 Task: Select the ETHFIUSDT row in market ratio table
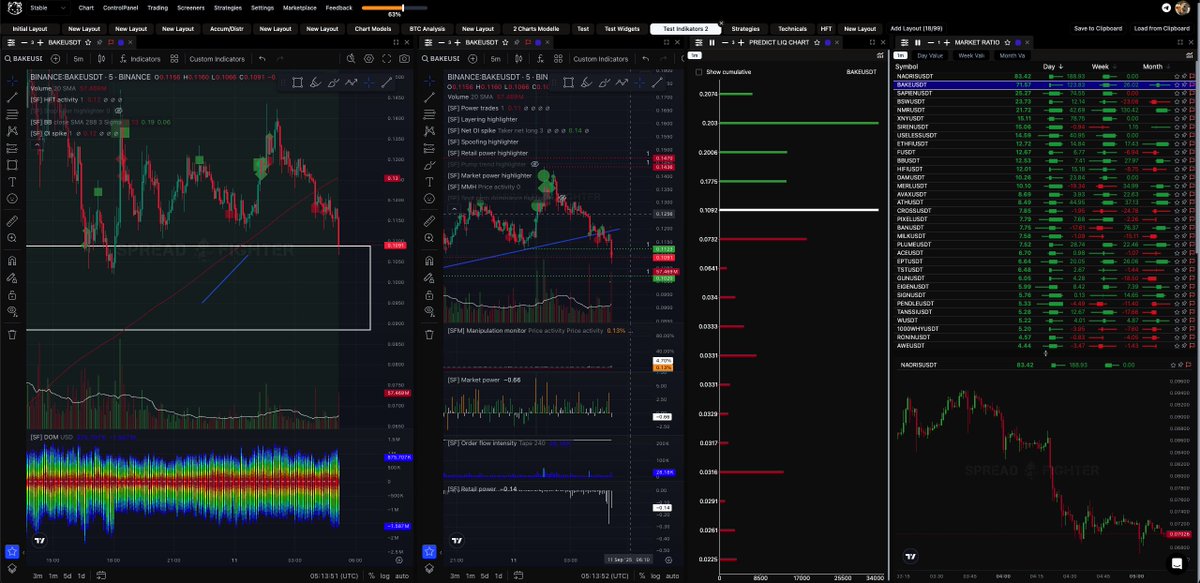[x=1043, y=143]
